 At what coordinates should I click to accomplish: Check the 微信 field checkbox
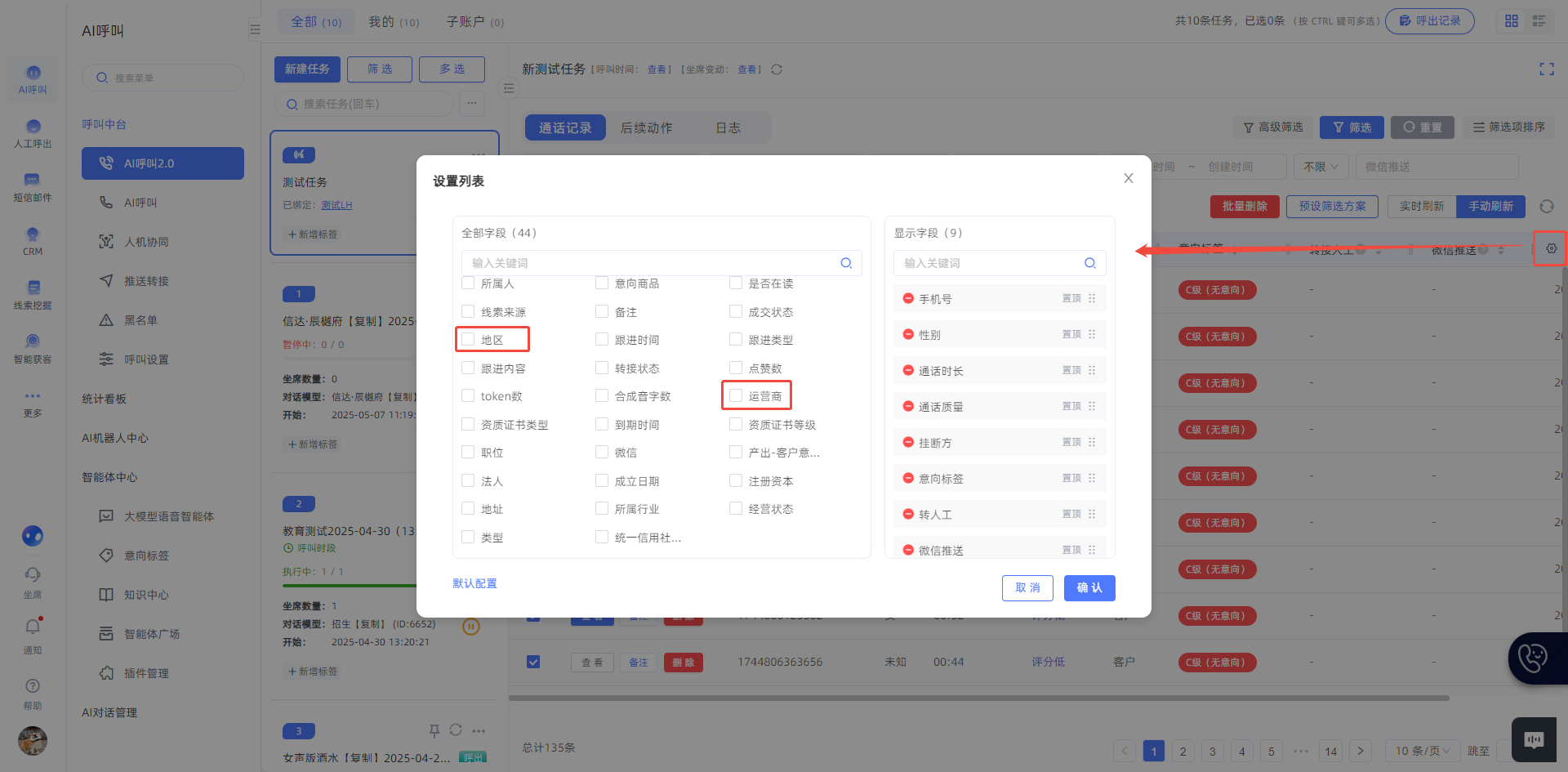602,452
